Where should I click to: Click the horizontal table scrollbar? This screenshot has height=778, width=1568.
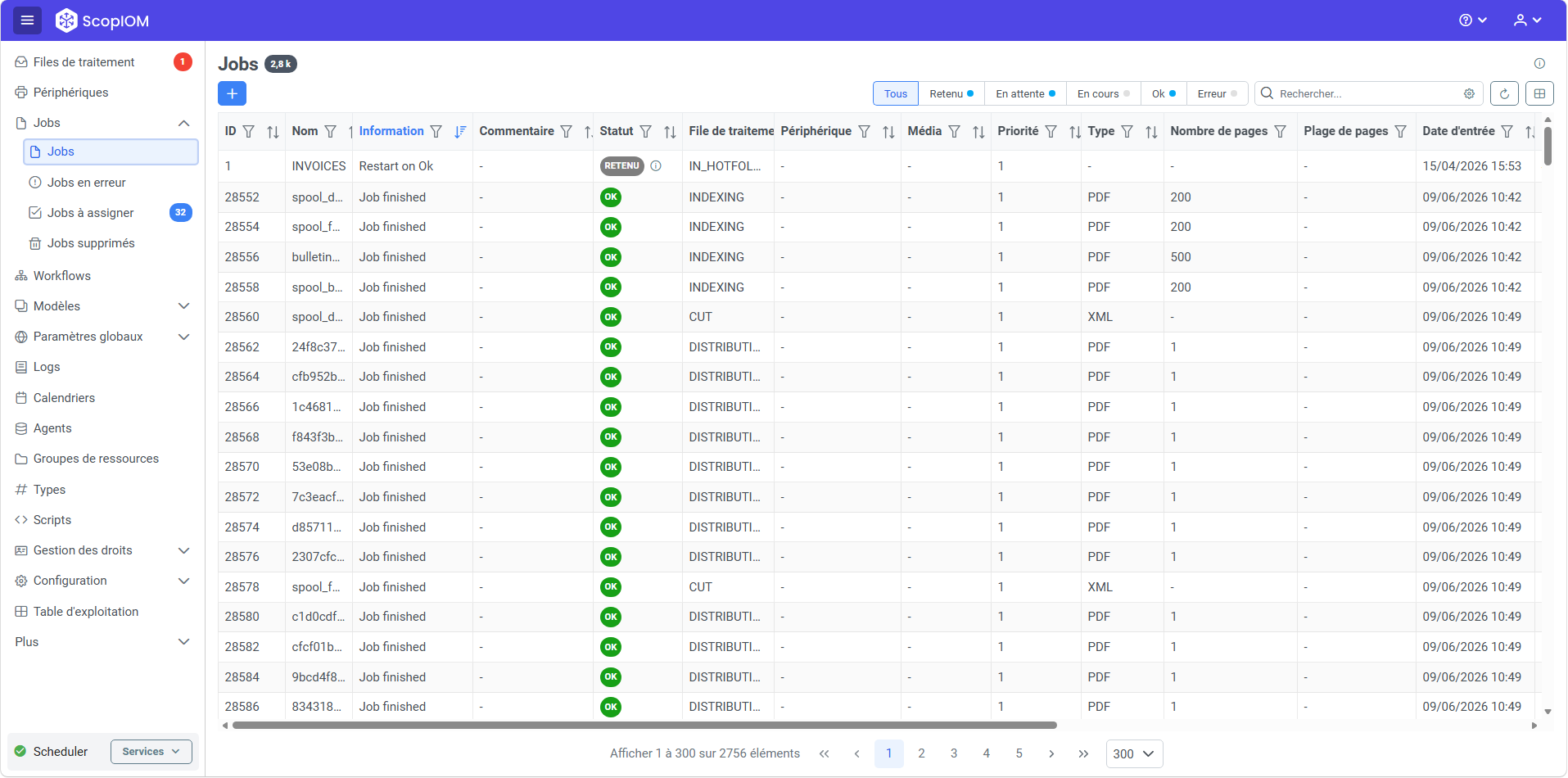tap(644, 725)
